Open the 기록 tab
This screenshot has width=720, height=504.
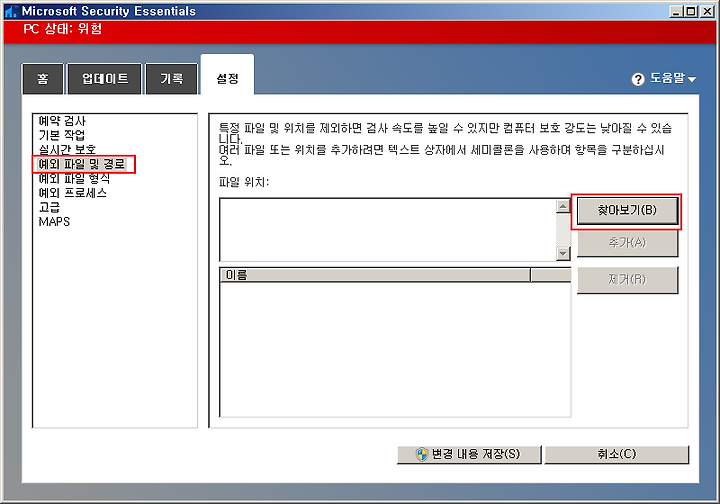[x=172, y=79]
